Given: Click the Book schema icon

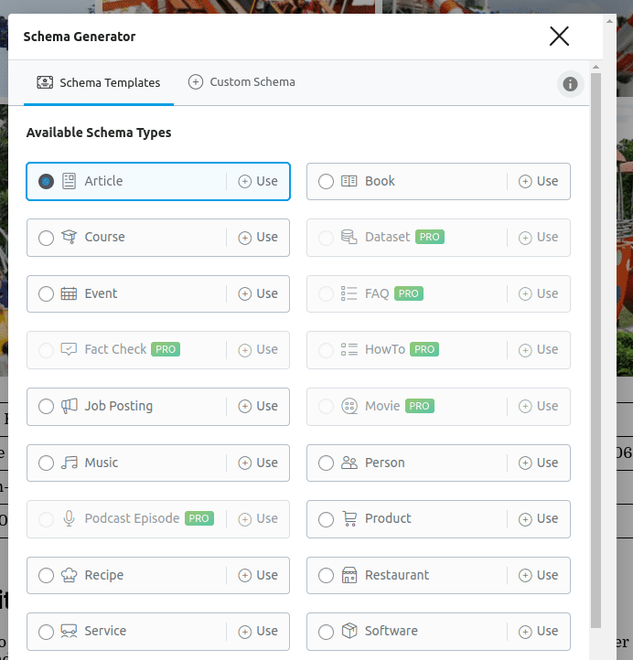Looking at the screenshot, I should click(x=349, y=181).
